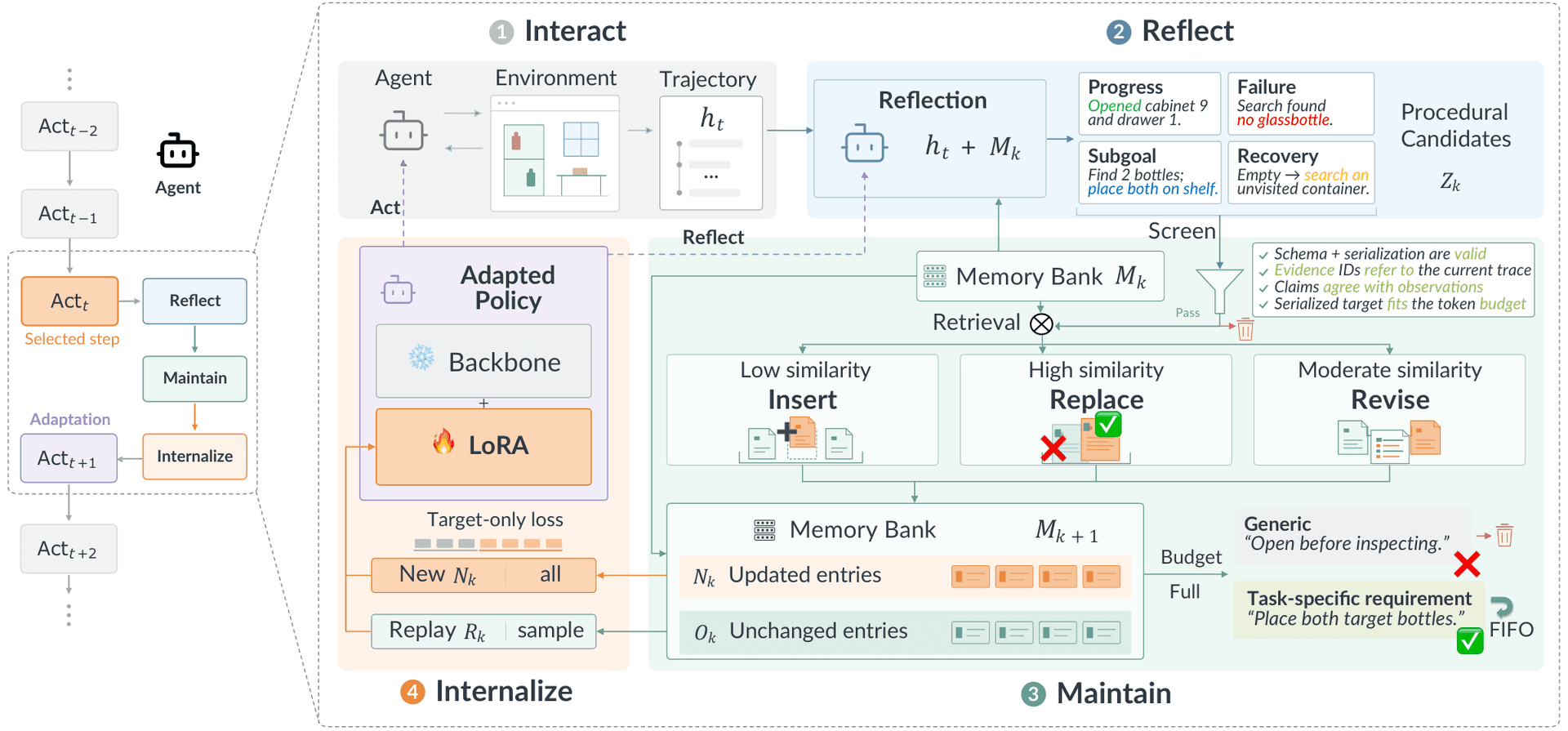Image resolution: width=1568 pixels, height=731 pixels.
Task: Click the Subgoal candidate card
Action: pos(1149,172)
